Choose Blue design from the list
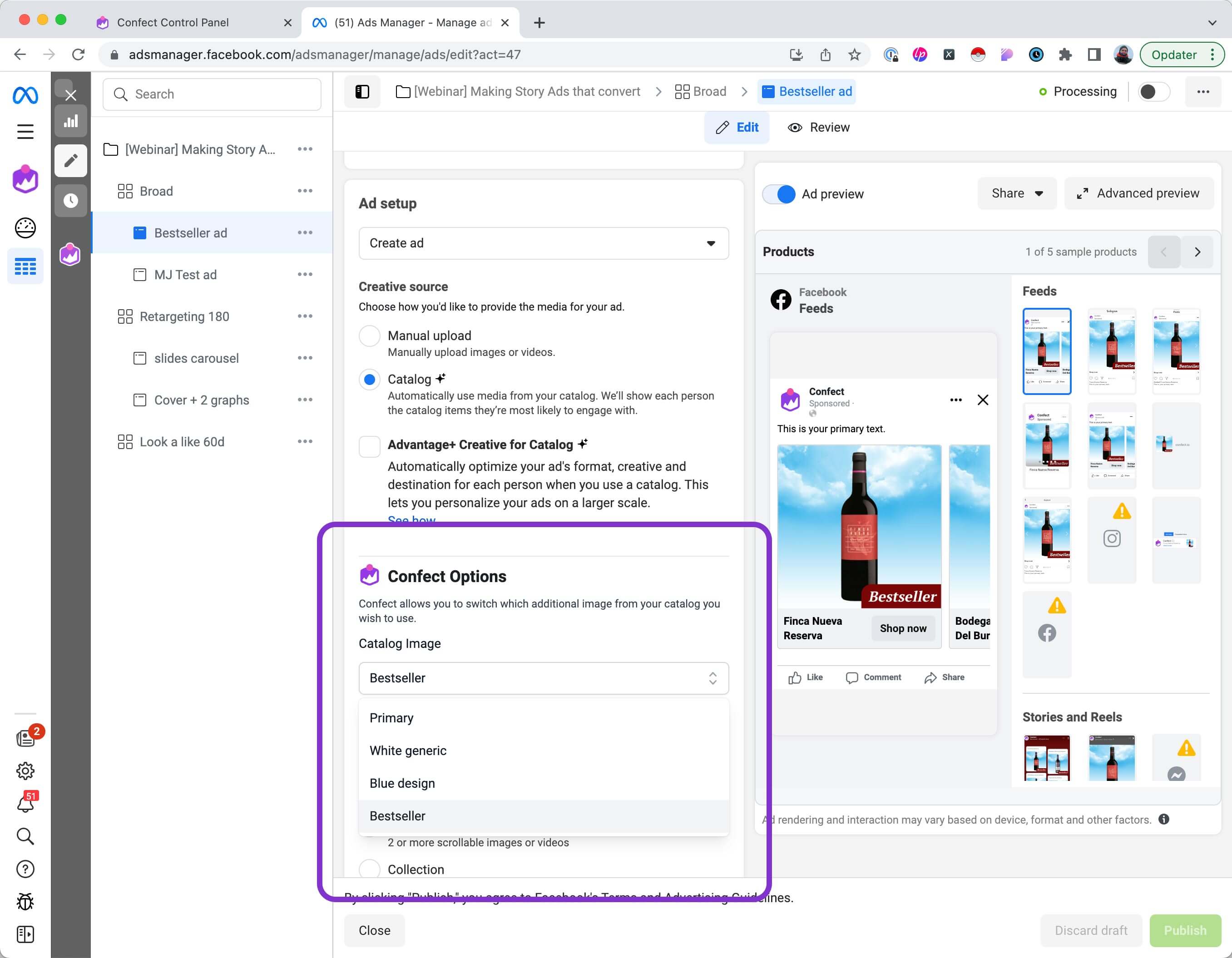Image resolution: width=1232 pixels, height=958 pixels. click(x=544, y=783)
